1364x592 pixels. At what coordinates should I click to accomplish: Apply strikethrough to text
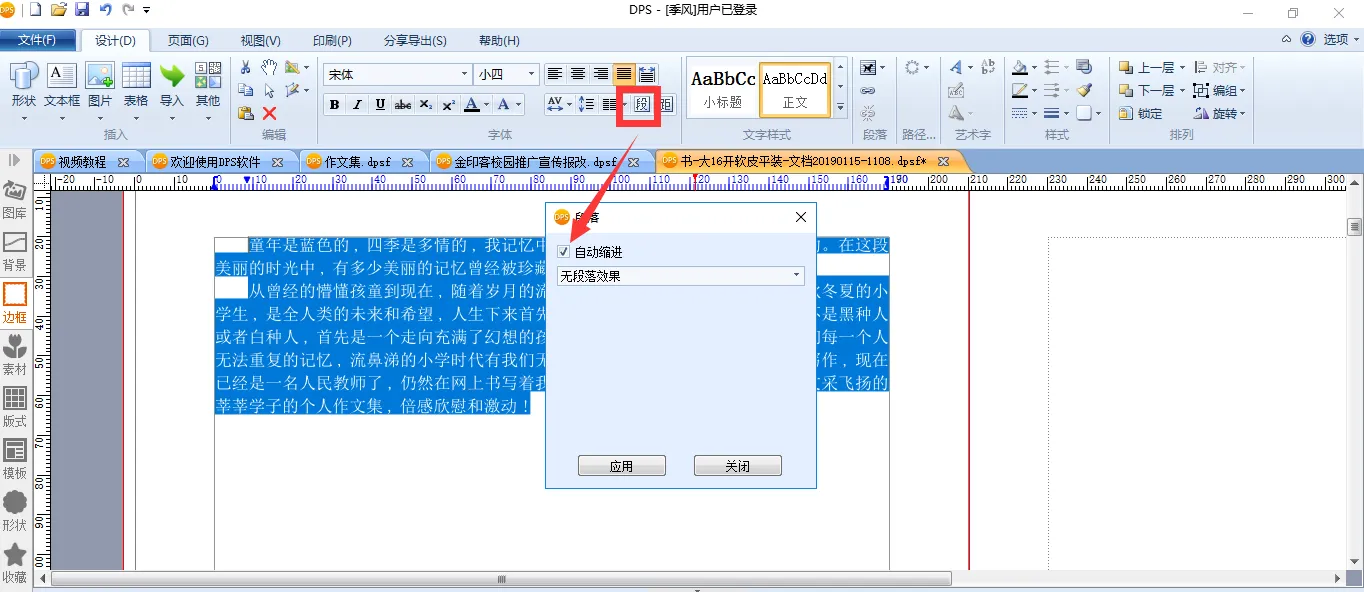403,105
